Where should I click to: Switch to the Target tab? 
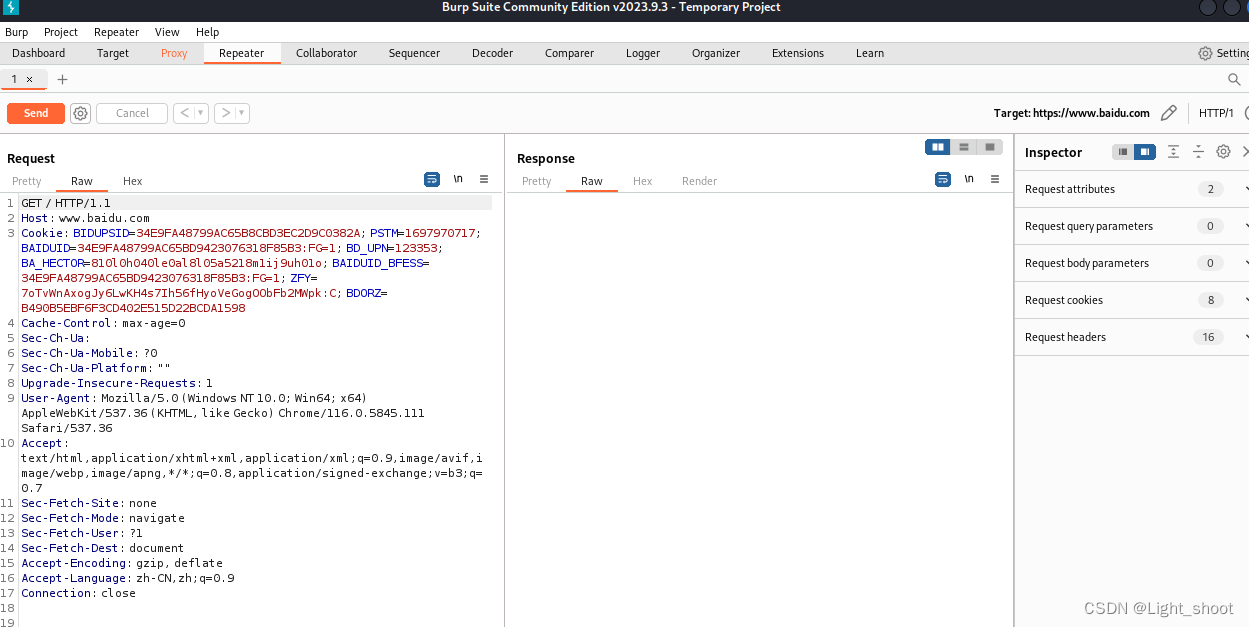(x=113, y=53)
